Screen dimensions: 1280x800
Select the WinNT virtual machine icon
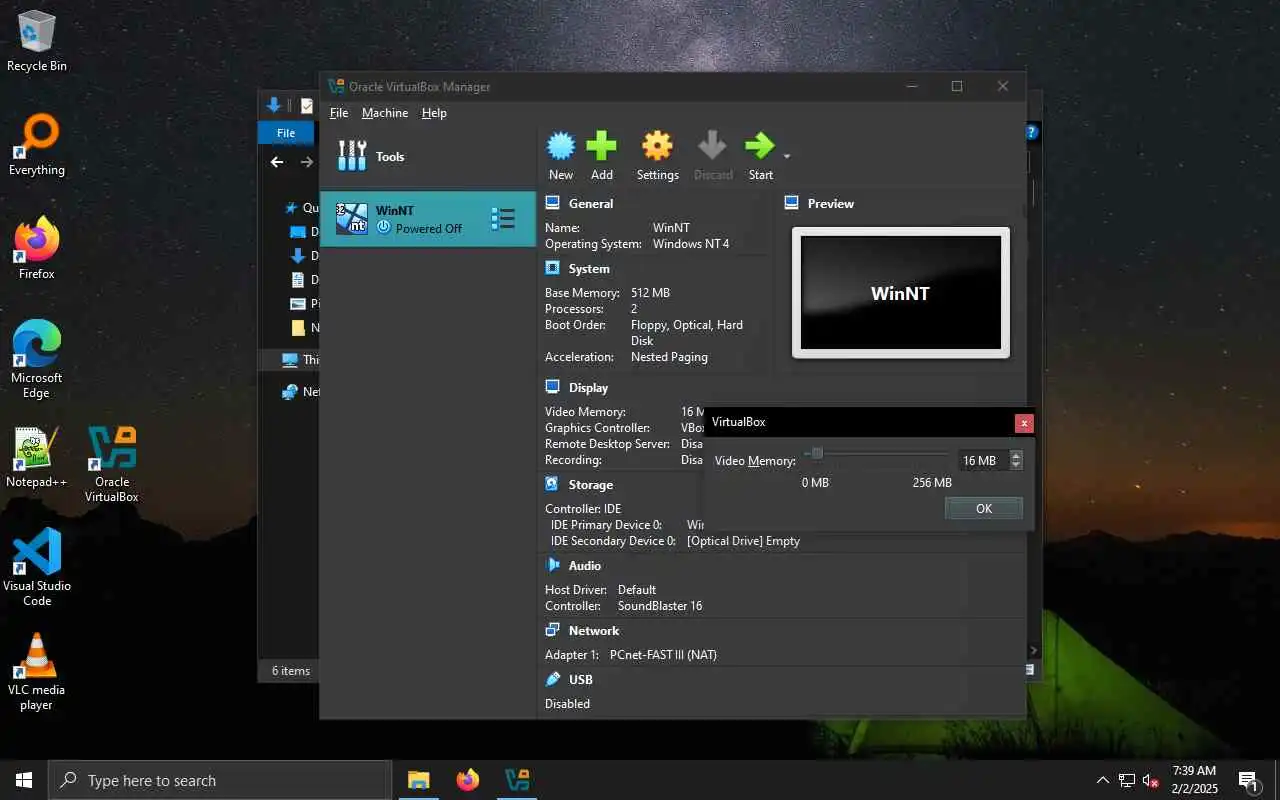pyautogui.click(x=351, y=218)
